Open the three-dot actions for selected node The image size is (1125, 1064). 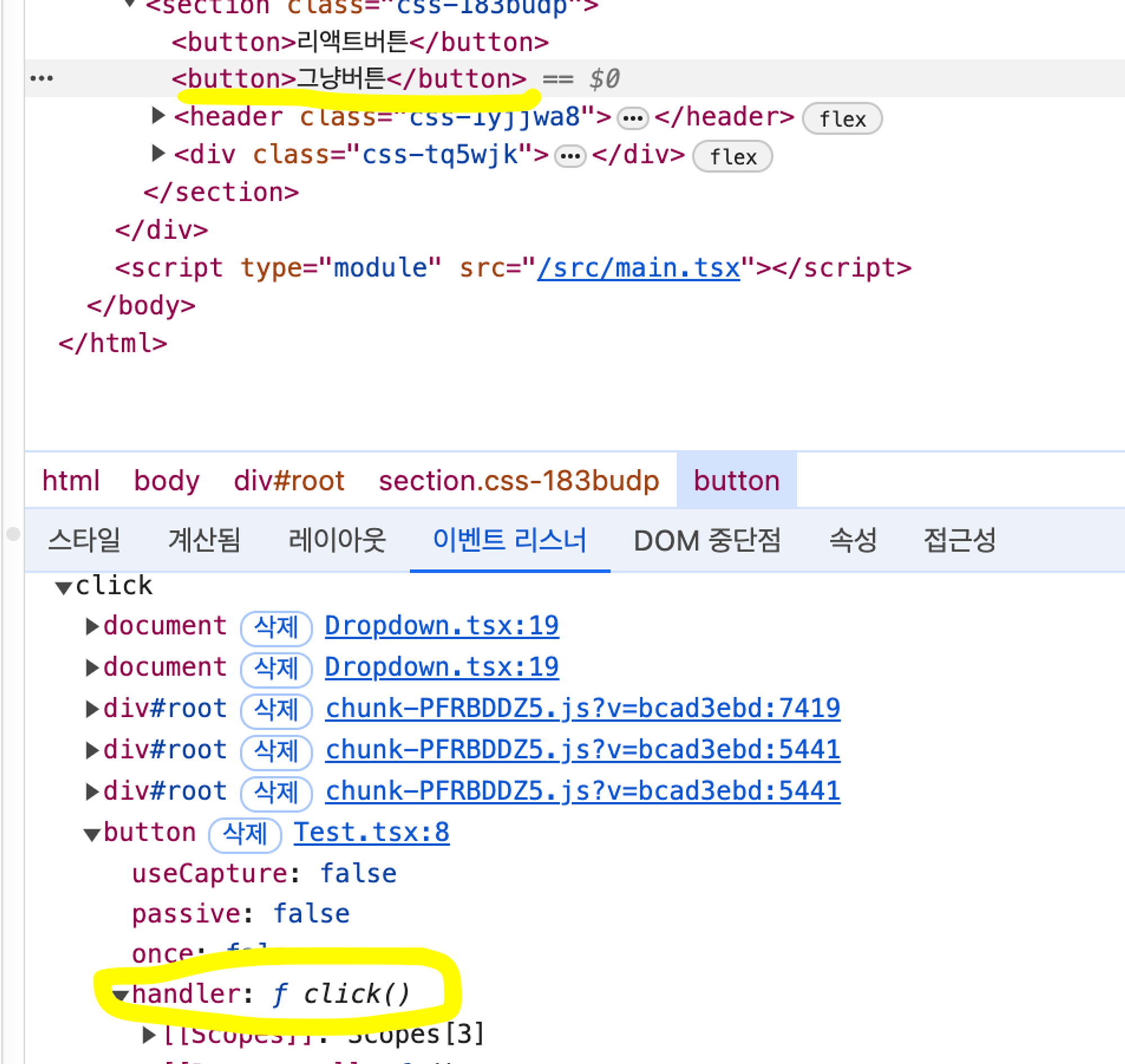[x=42, y=78]
